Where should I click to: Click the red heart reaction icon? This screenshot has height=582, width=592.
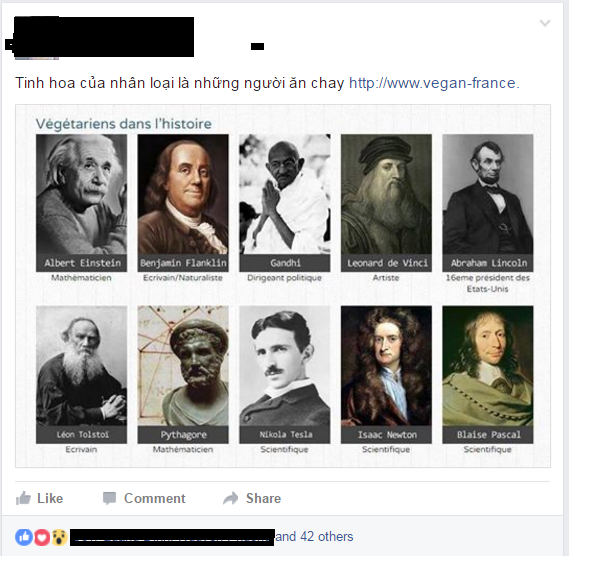click(x=42, y=537)
